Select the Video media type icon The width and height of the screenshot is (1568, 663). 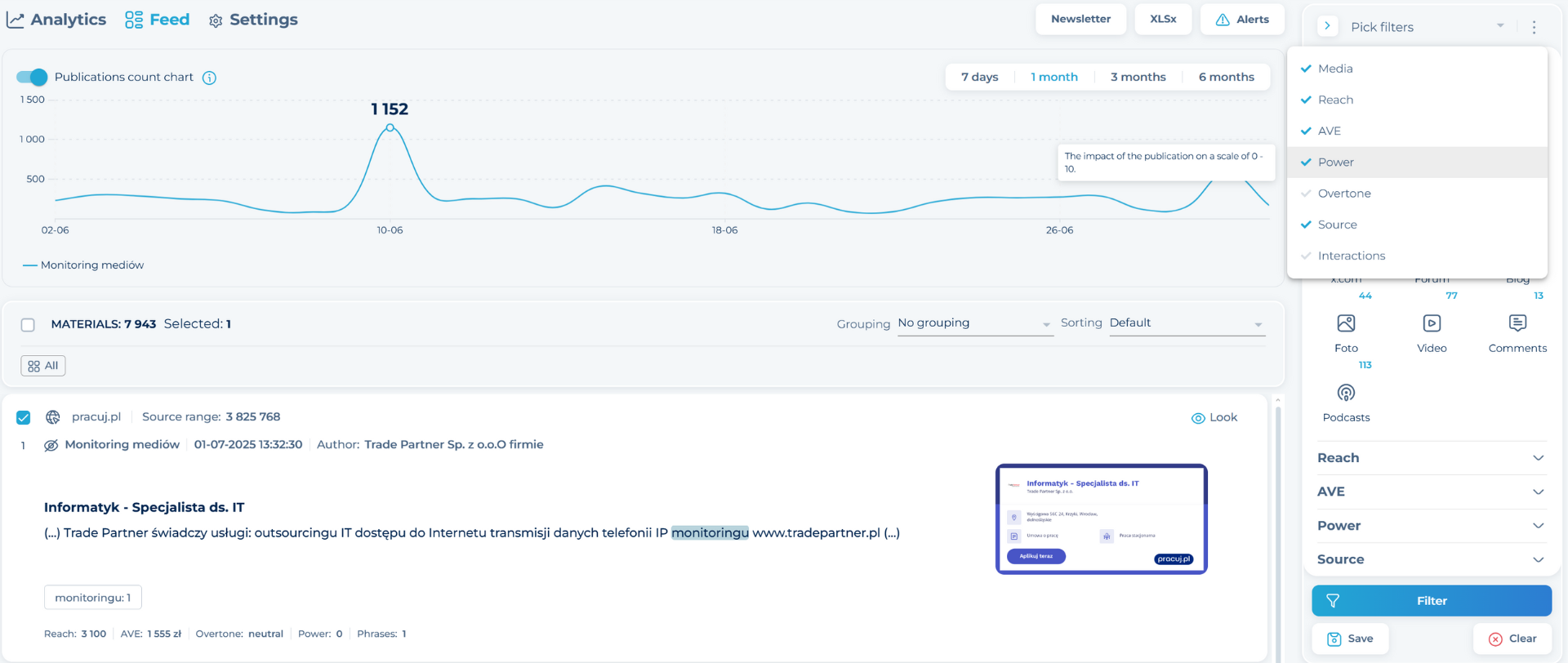click(x=1432, y=324)
